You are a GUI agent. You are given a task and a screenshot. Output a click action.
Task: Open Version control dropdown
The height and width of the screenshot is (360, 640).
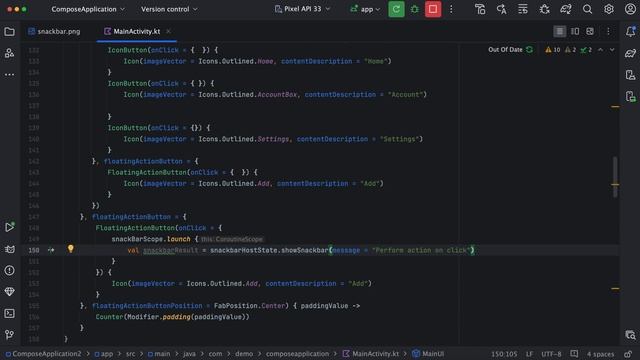pyautogui.click(x=169, y=9)
